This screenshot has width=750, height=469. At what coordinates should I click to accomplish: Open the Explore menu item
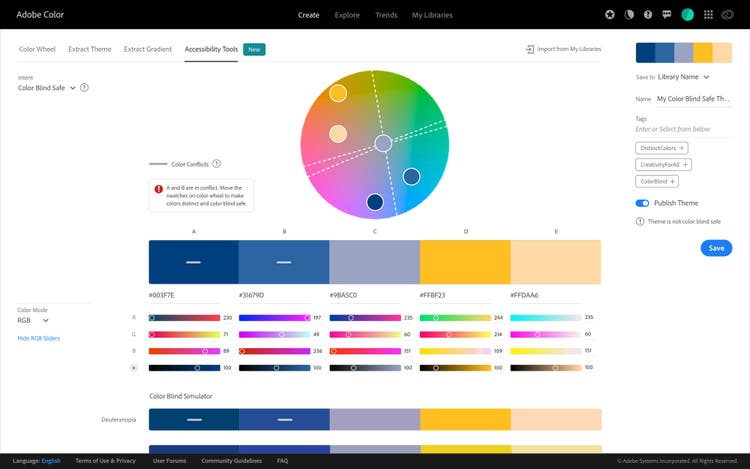[x=347, y=15]
